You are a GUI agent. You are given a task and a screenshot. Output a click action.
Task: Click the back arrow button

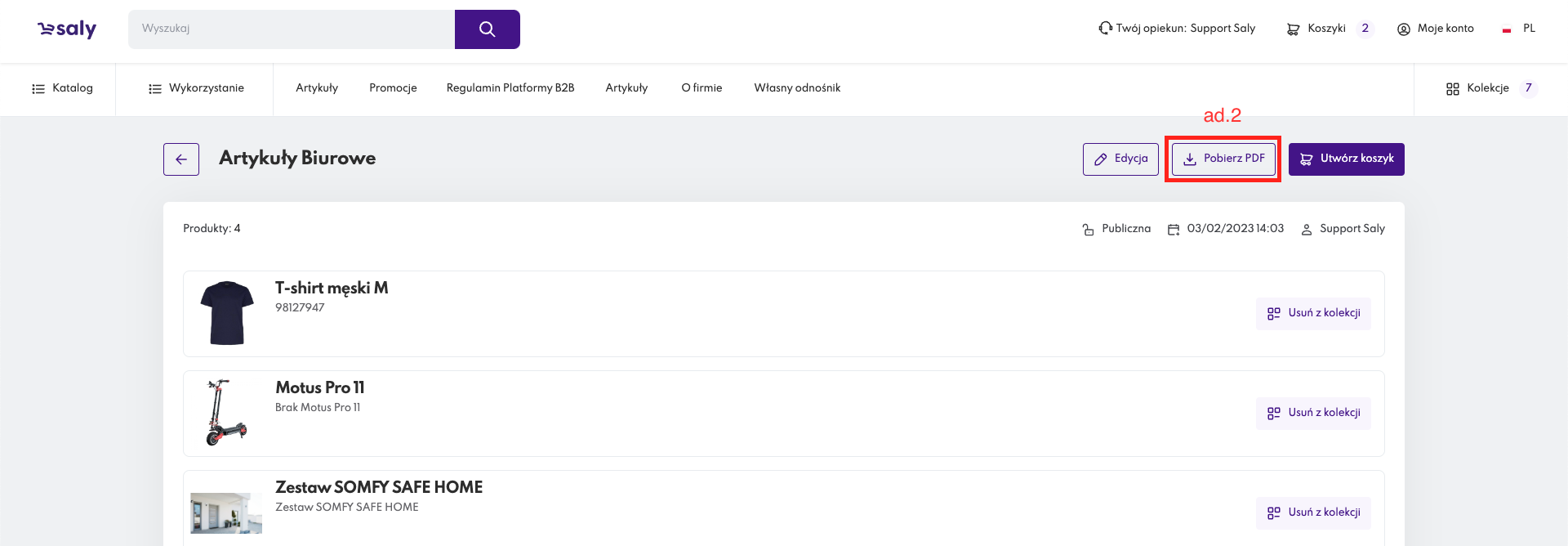pyautogui.click(x=181, y=159)
